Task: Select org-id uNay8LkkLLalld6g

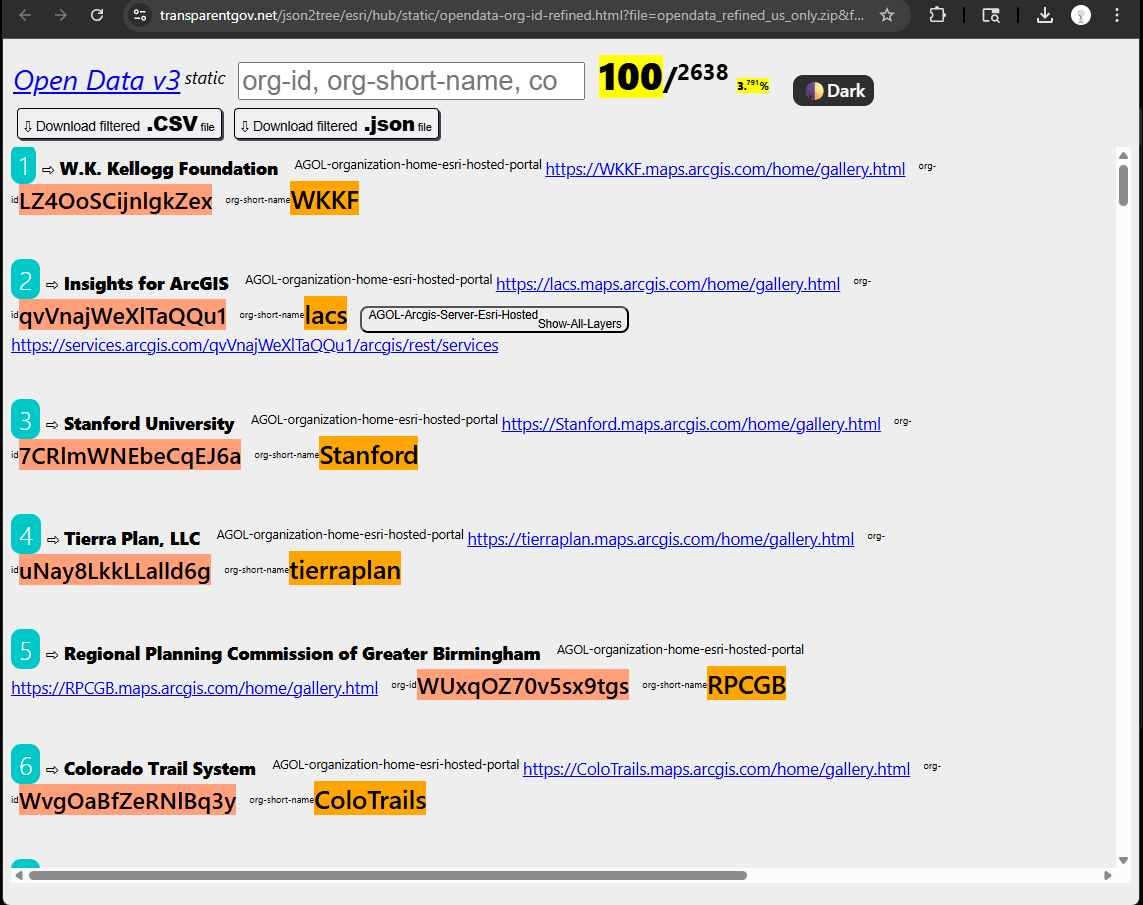Action: coord(114,571)
